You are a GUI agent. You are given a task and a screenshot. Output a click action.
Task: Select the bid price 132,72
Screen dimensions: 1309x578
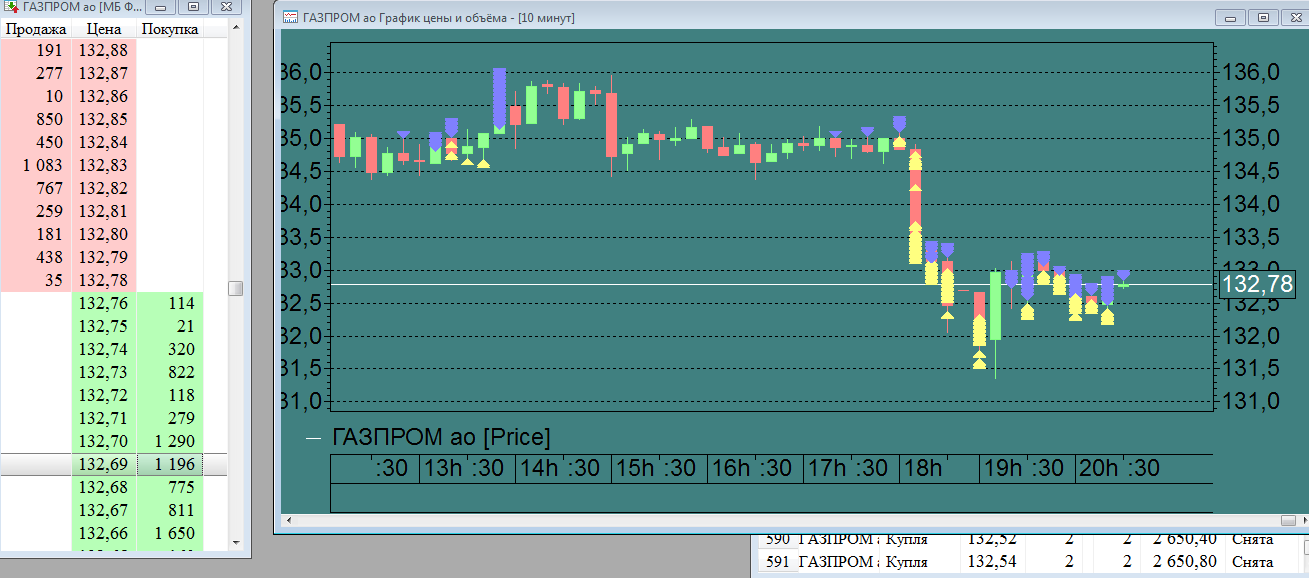pyautogui.click(x=103, y=395)
